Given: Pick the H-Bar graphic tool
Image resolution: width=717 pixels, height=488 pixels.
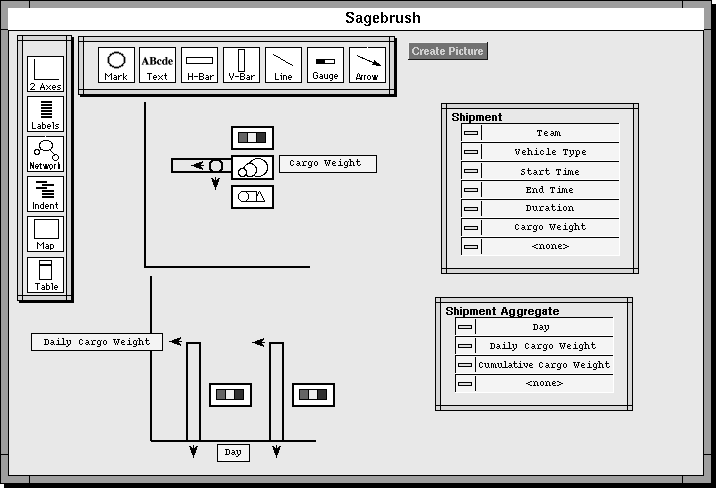Looking at the screenshot, I should [199, 65].
